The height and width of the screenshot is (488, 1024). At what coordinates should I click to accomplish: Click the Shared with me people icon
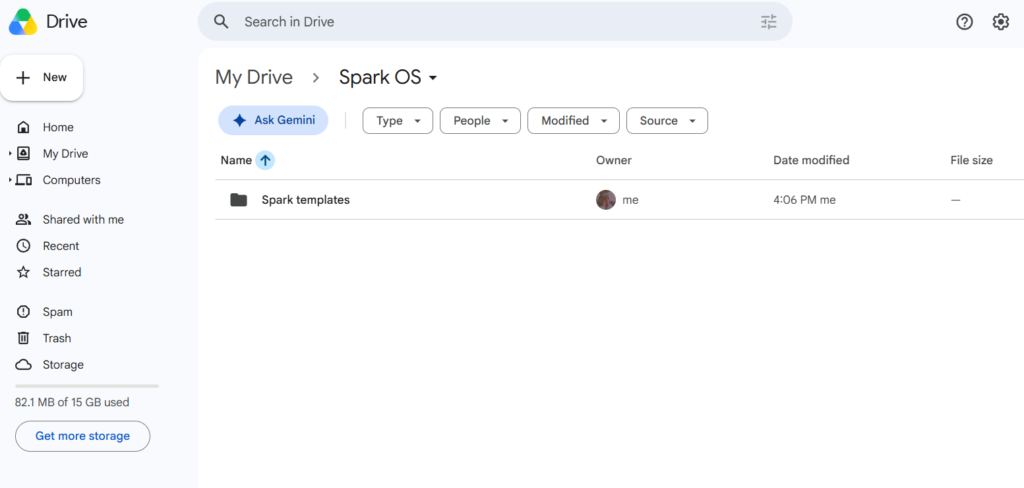point(24,220)
